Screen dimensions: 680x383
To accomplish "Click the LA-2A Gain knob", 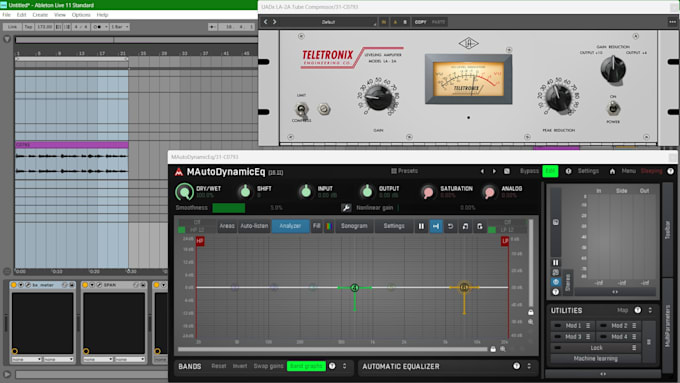I will (378, 97).
